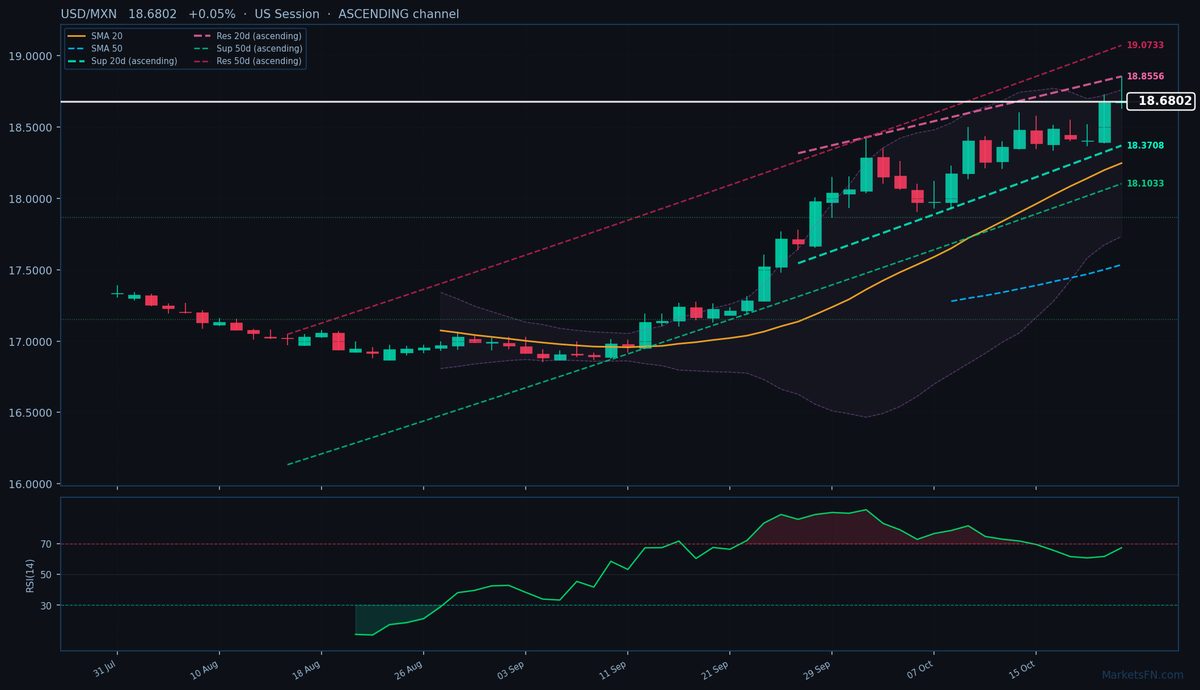Click the 18.3708 support price label

(x=1145, y=145)
